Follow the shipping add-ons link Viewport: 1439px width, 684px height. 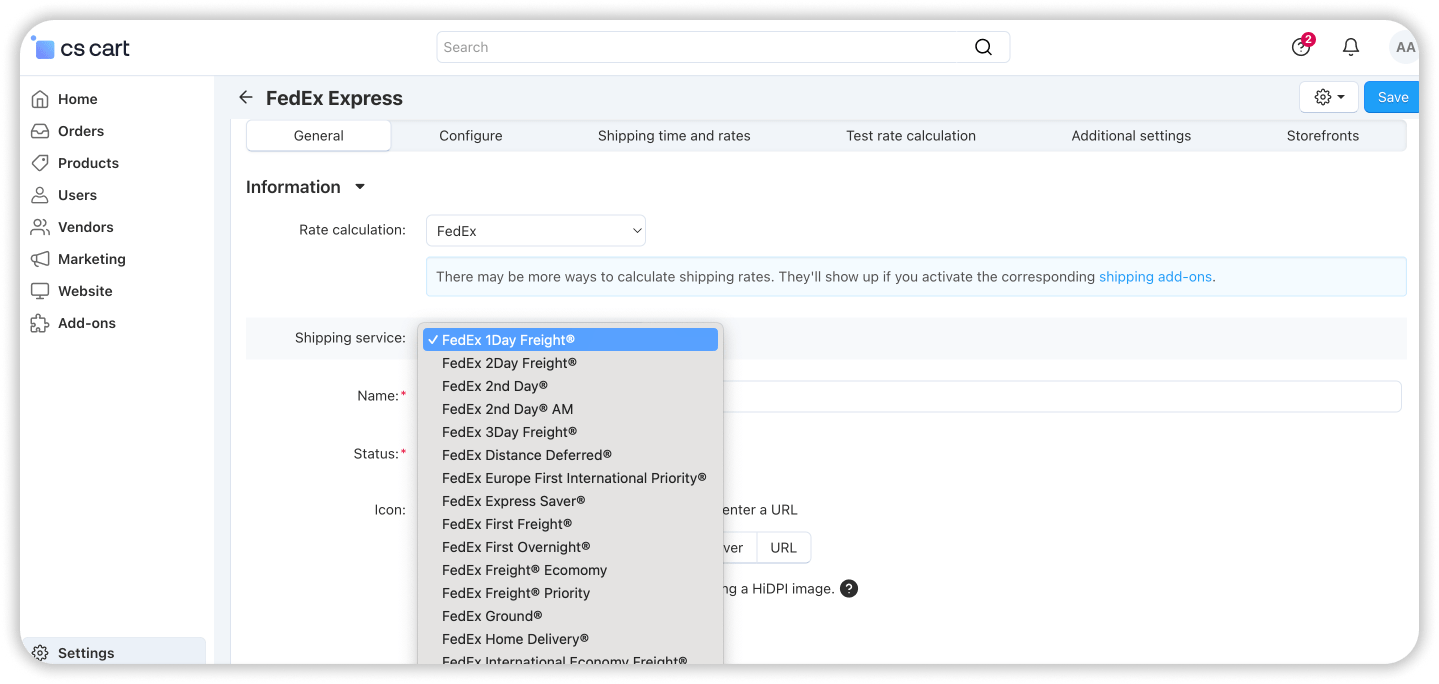(1155, 277)
